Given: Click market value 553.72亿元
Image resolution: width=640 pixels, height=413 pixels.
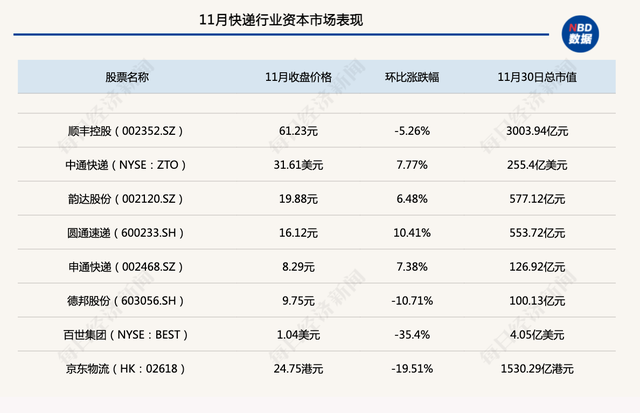Looking at the screenshot, I should 537,233.
